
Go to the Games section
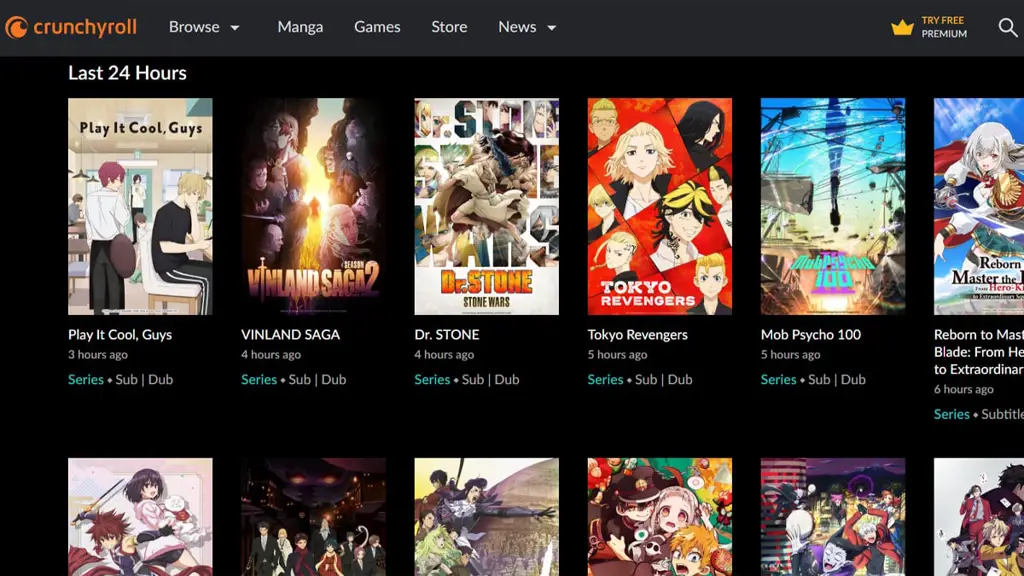click(377, 27)
